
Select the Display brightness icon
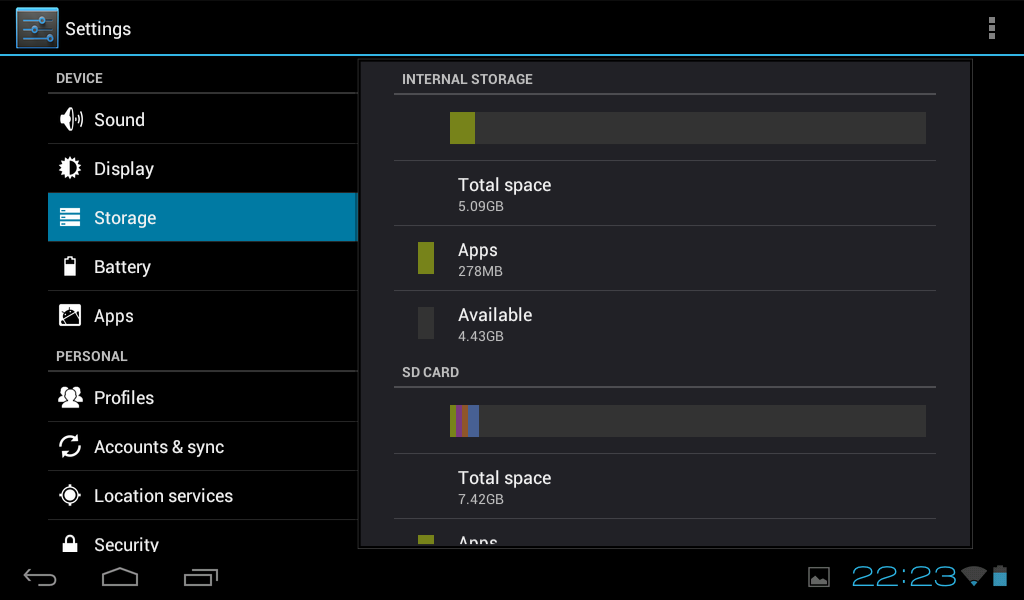pyautogui.click(x=71, y=168)
